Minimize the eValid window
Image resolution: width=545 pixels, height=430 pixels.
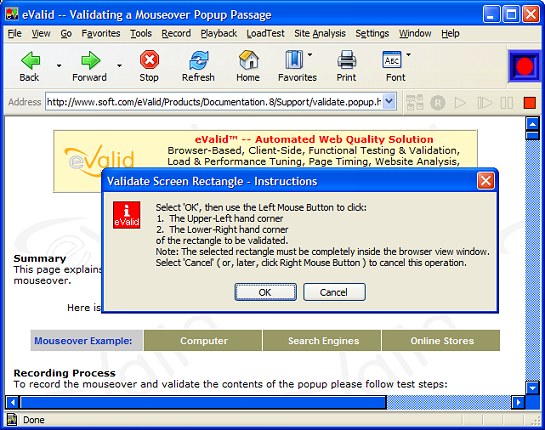pos(491,15)
